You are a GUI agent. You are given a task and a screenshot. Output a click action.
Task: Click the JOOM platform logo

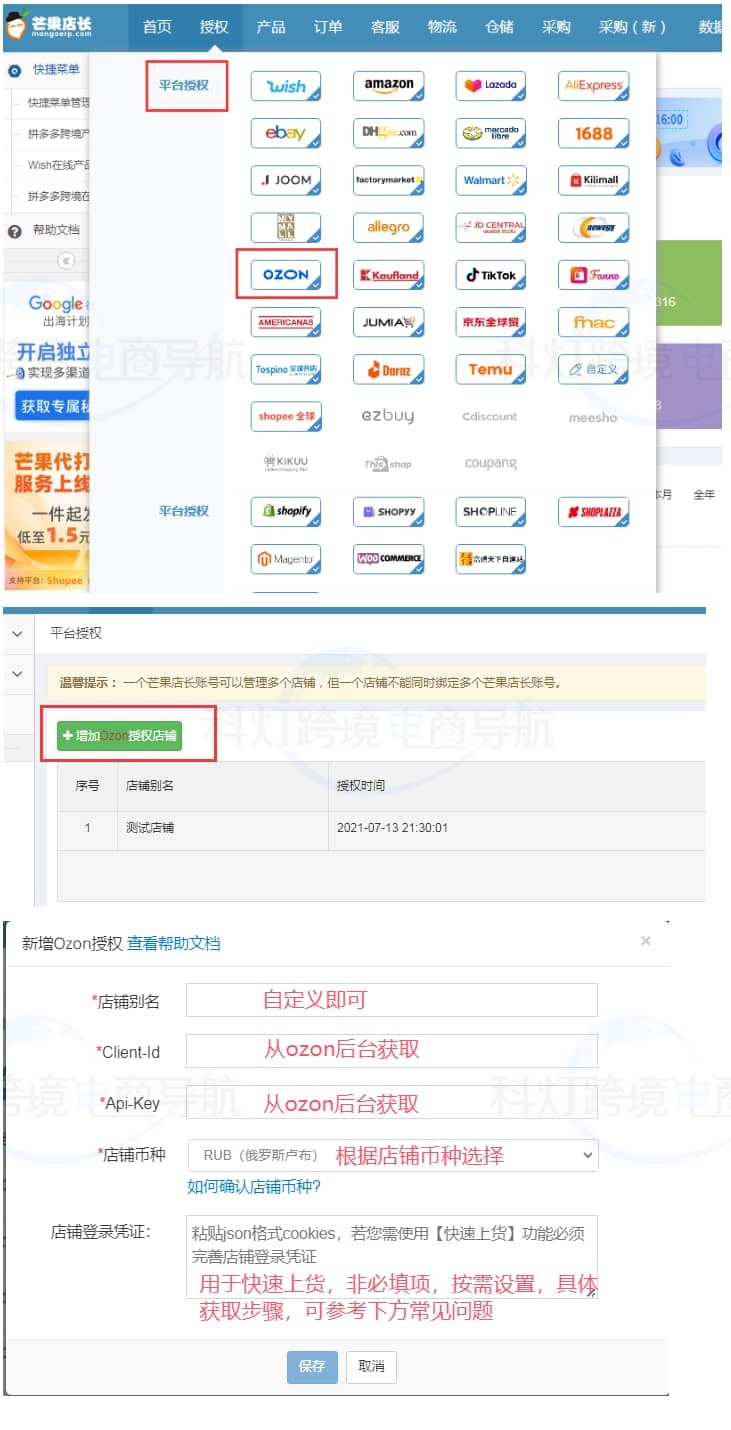(x=286, y=181)
